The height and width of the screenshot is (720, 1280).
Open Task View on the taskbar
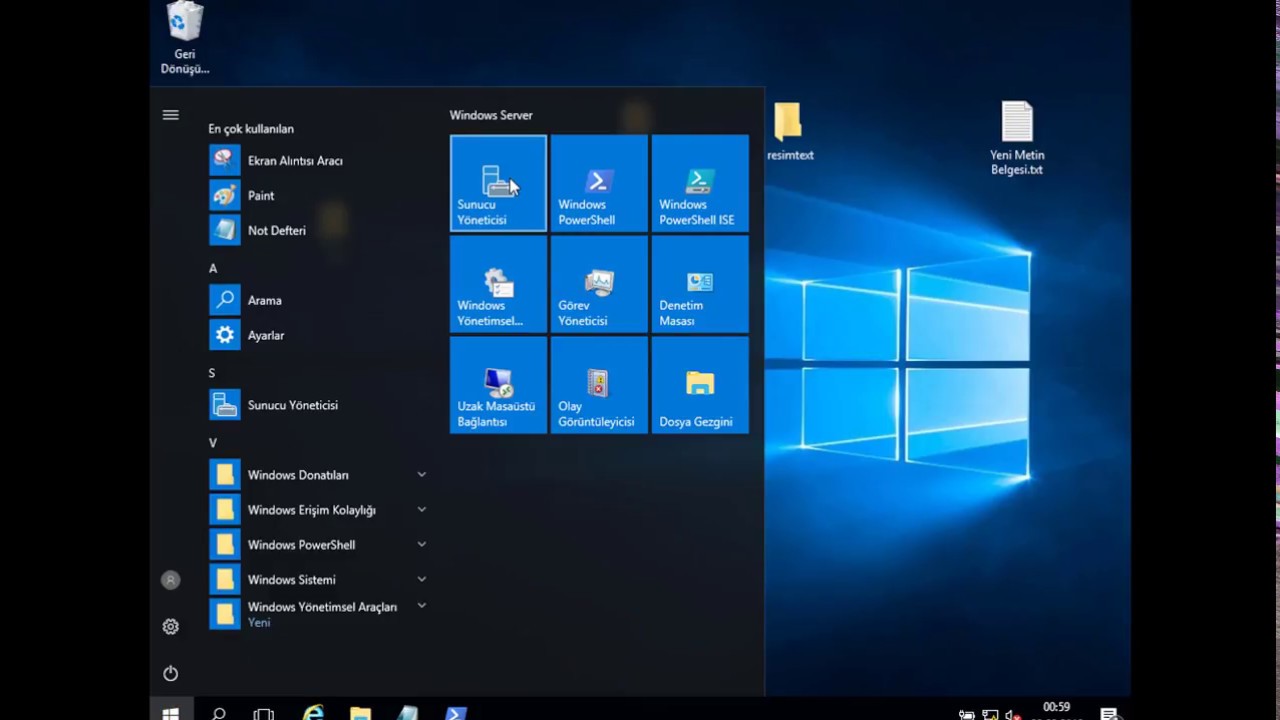264,713
